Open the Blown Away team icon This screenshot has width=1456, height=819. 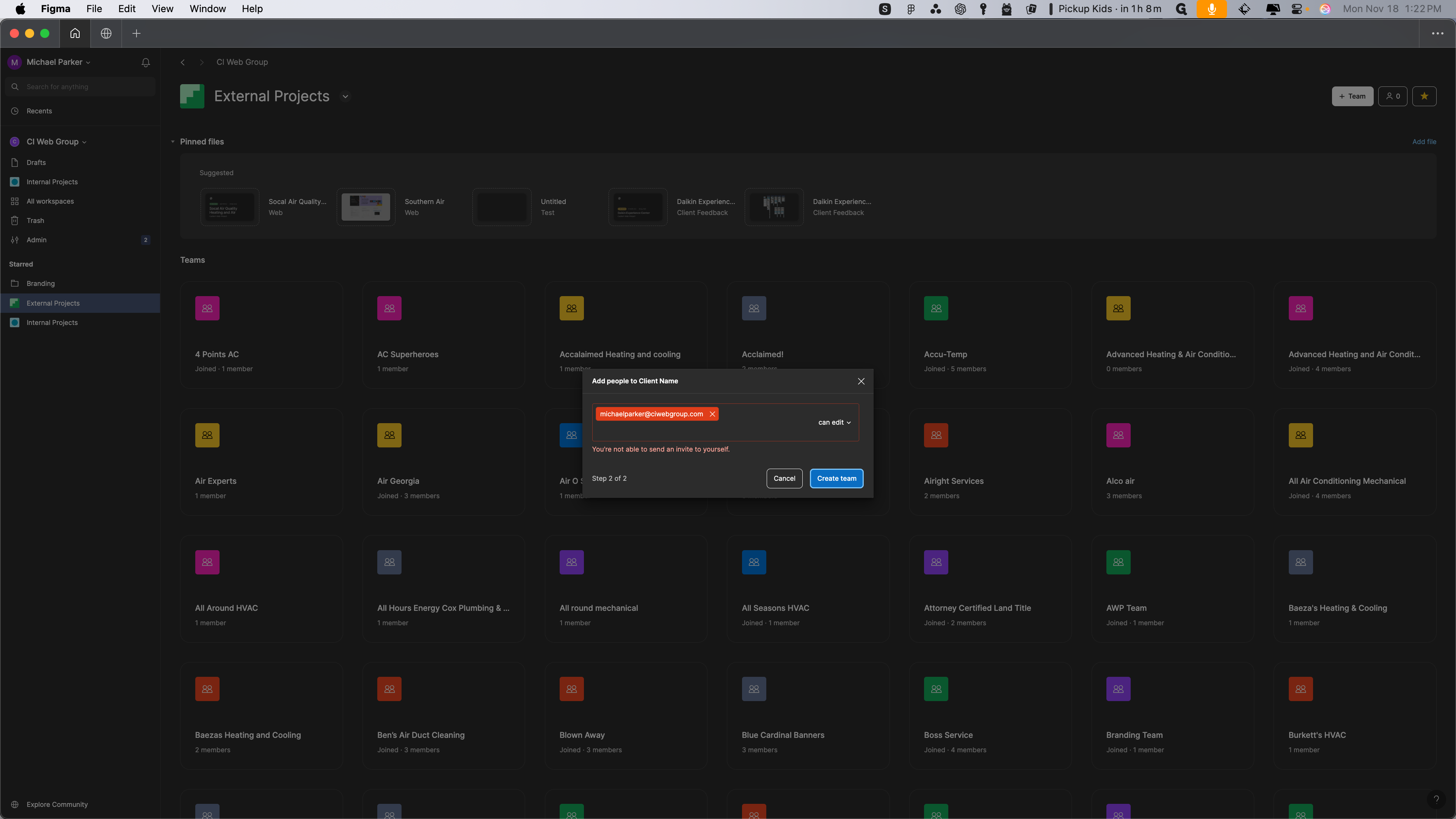pyautogui.click(x=571, y=689)
